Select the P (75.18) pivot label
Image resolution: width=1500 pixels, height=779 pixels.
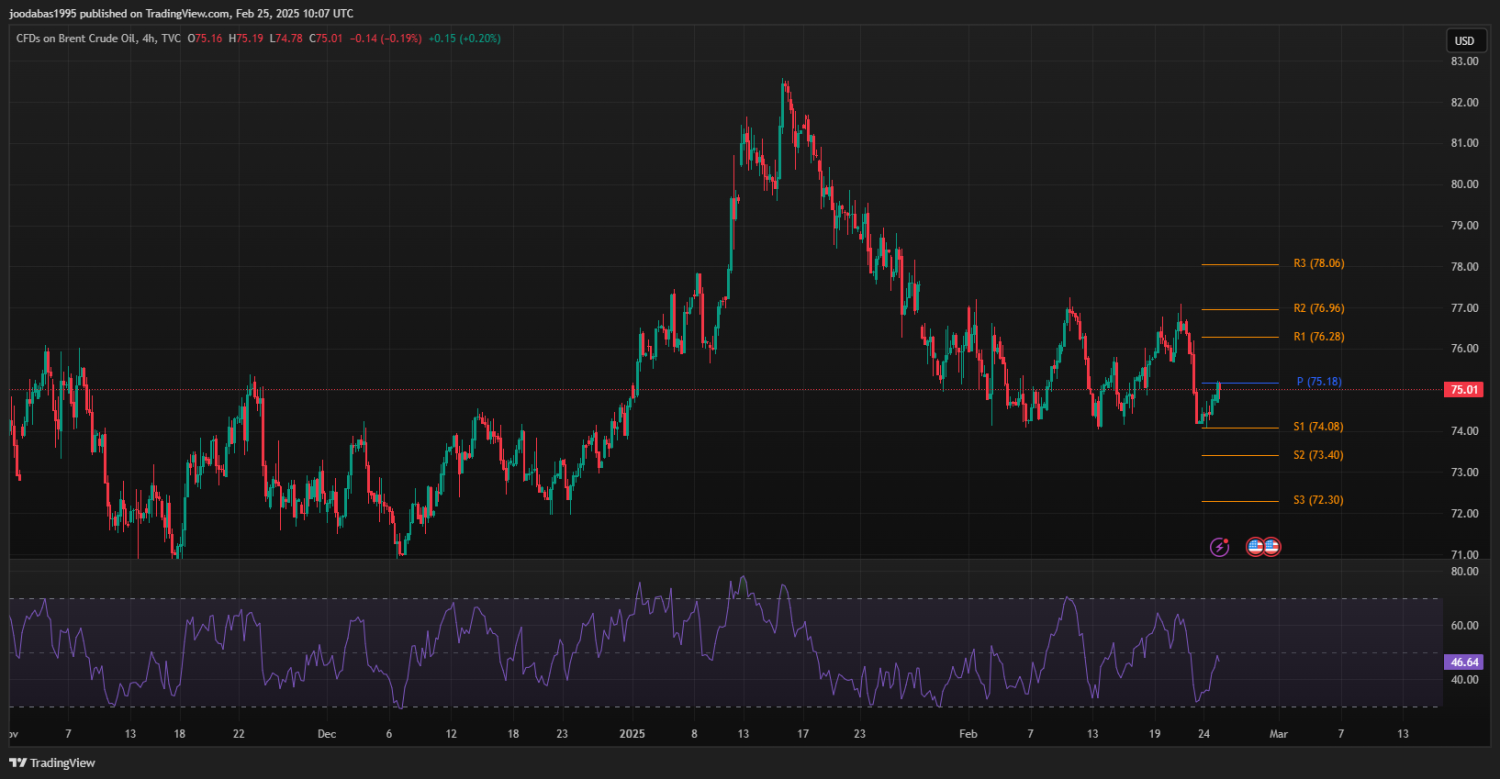(x=1319, y=382)
